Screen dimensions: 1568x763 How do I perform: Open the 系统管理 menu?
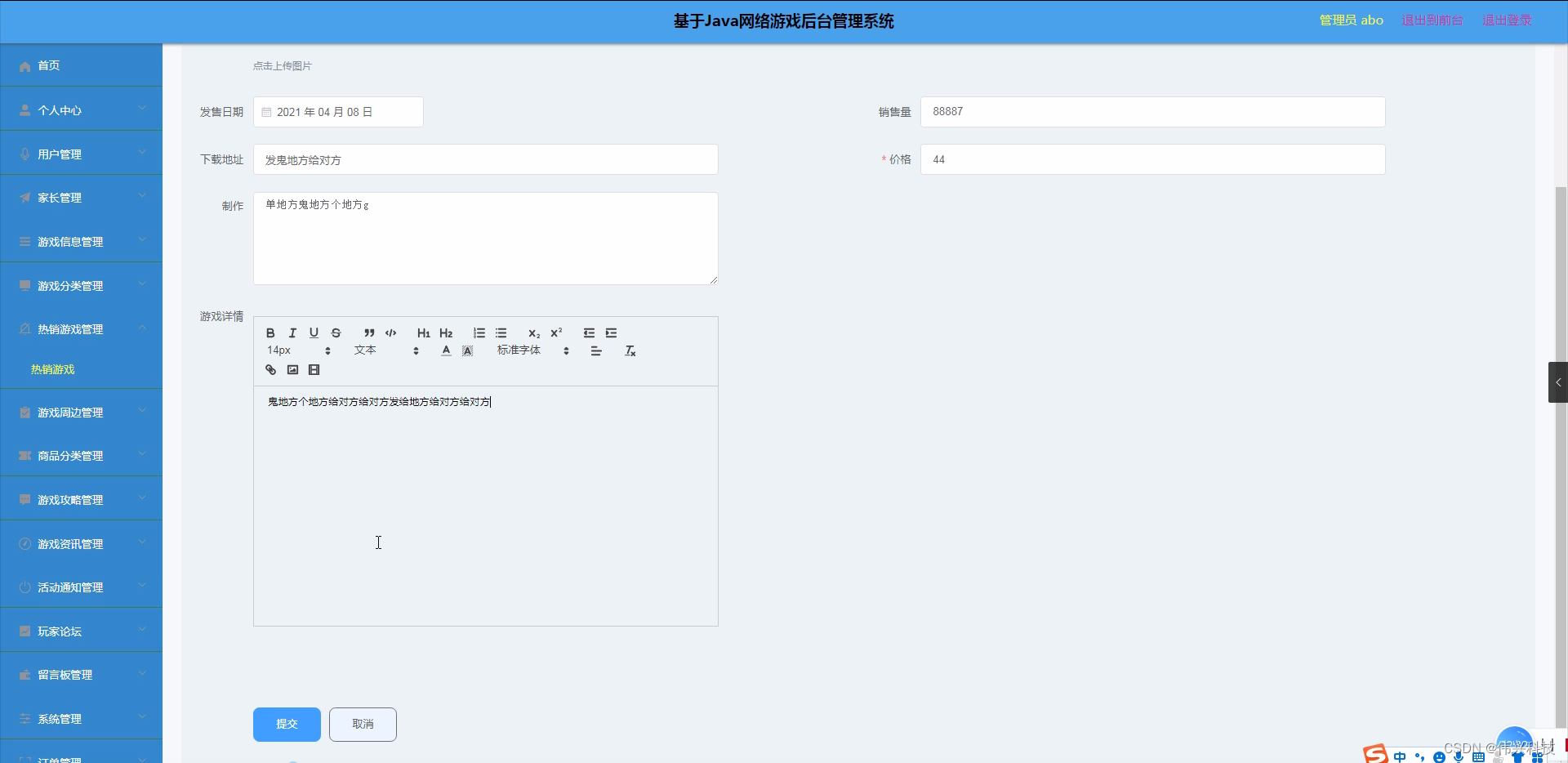pos(82,719)
